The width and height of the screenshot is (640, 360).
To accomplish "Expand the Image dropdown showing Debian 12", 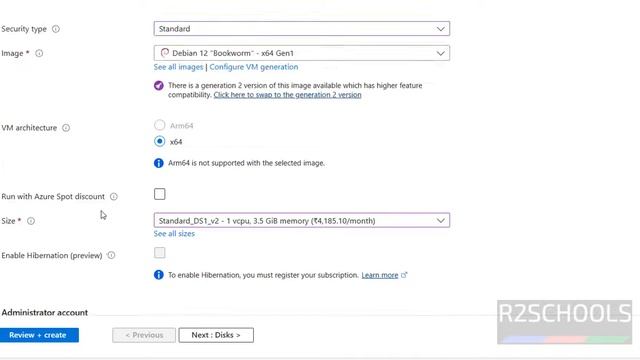I will point(302,53).
